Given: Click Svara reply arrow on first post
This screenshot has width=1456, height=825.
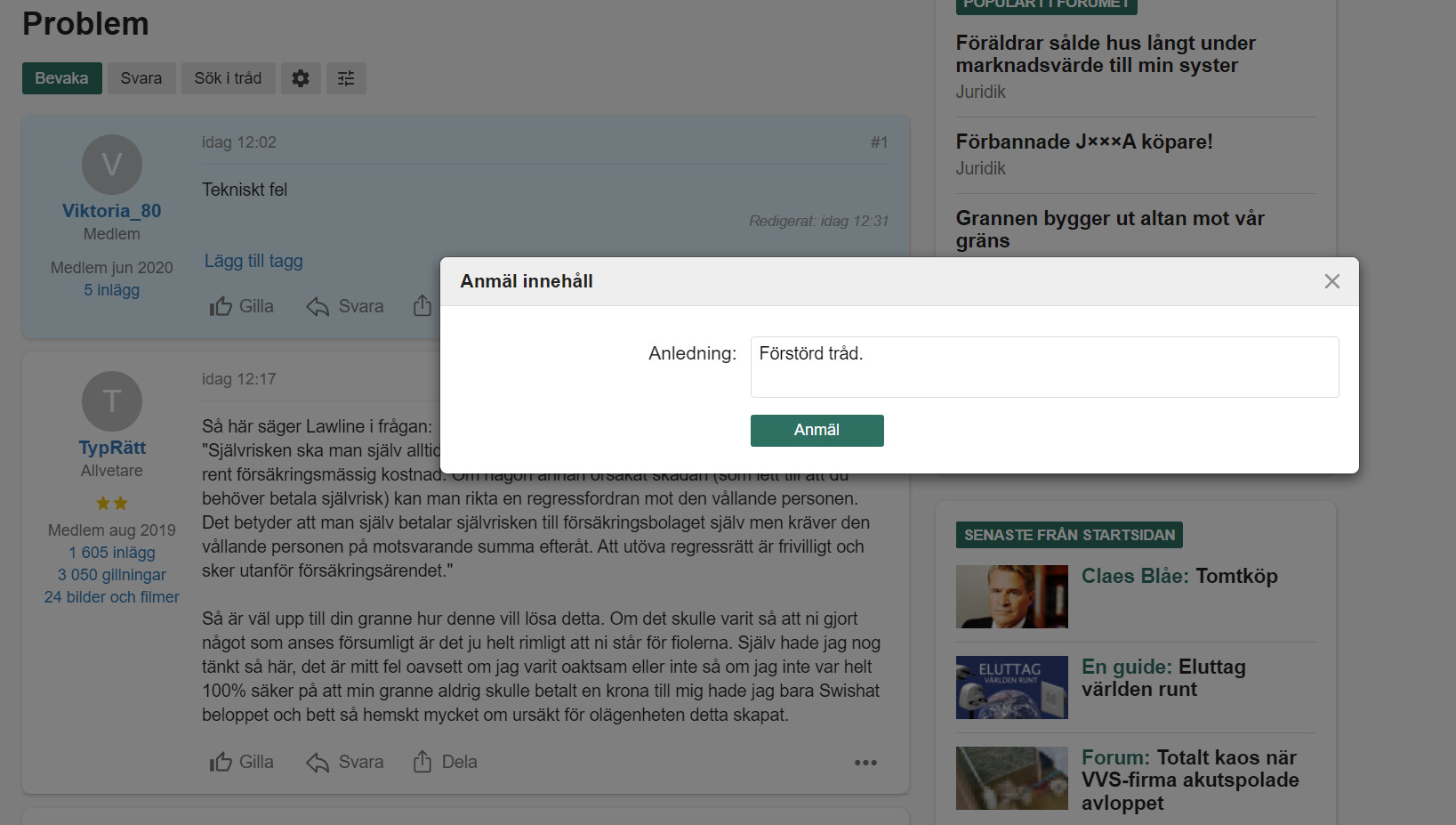Looking at the screenshot, I should [x=345, y=306].
